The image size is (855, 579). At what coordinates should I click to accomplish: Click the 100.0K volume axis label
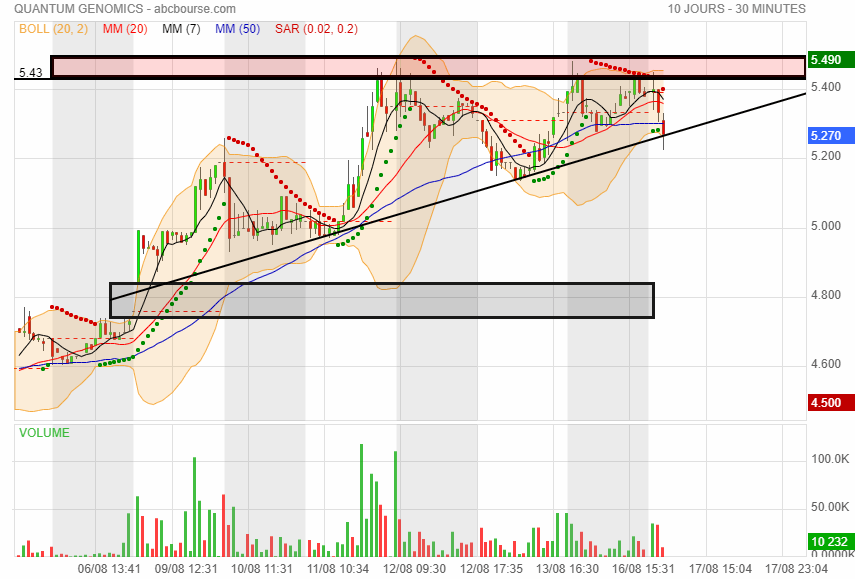tap(830, 459)
